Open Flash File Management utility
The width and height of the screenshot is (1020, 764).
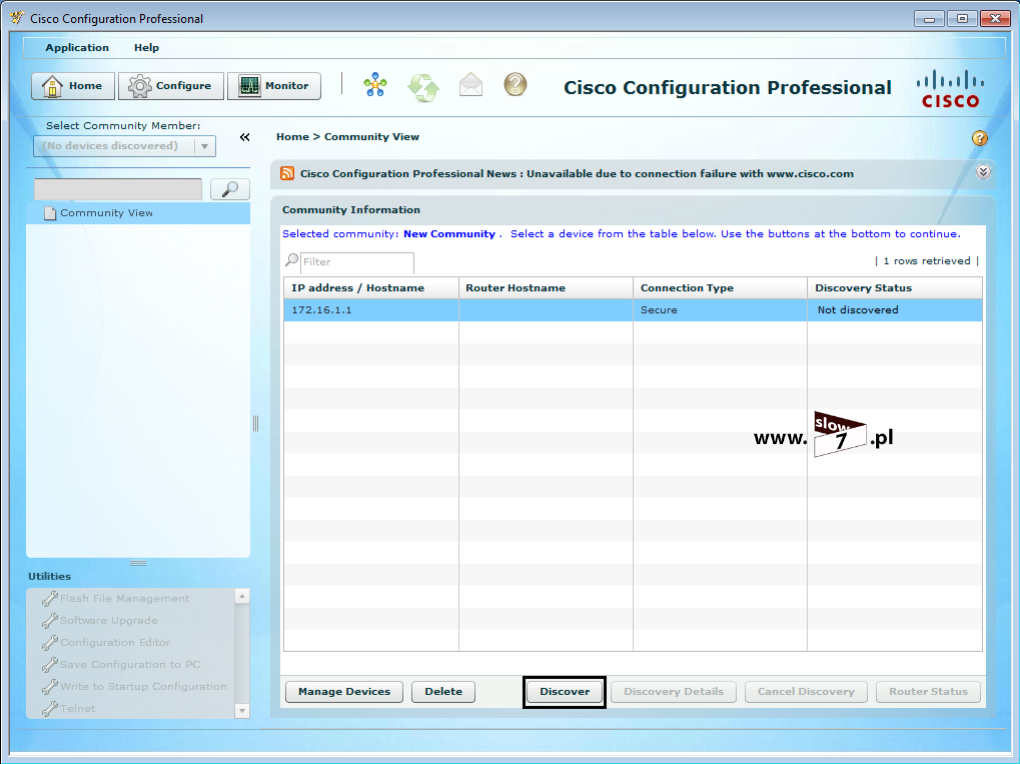(124, 598)
